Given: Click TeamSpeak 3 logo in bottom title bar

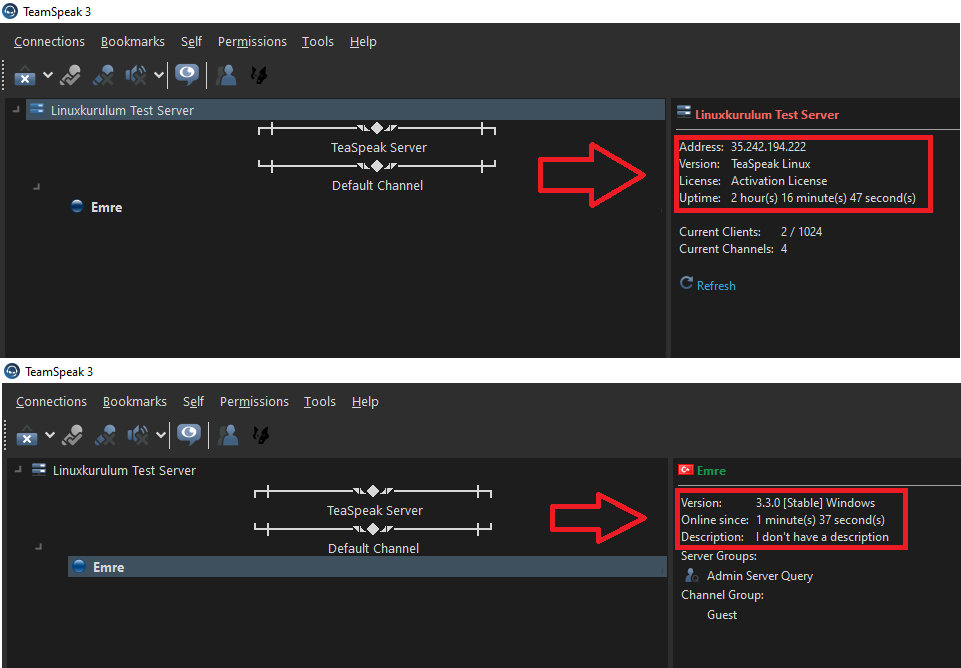Looking at the screenshot, I should coord(12,371).
